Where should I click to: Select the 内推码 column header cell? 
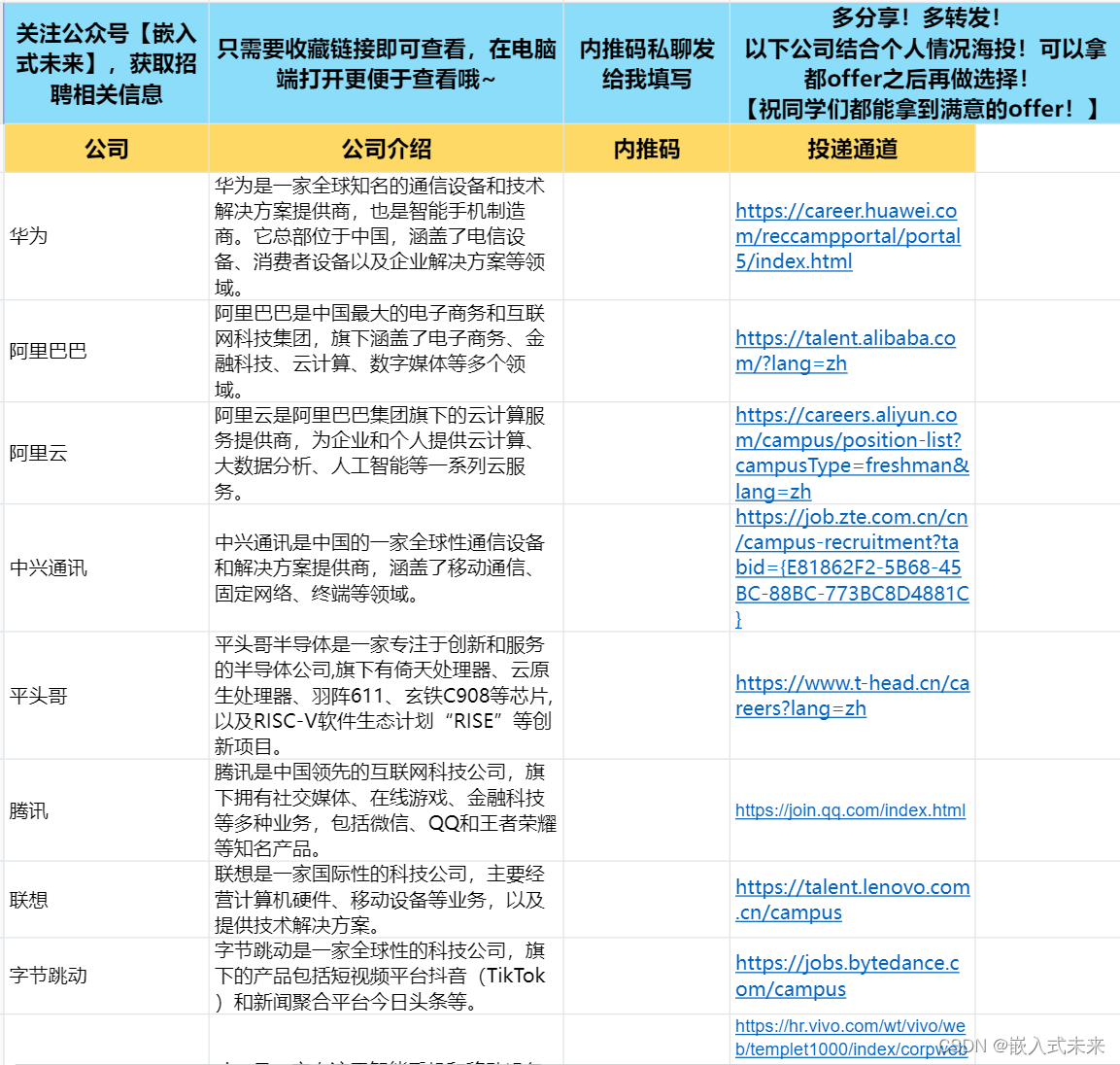pyautogui.click(x=646, y=149)
